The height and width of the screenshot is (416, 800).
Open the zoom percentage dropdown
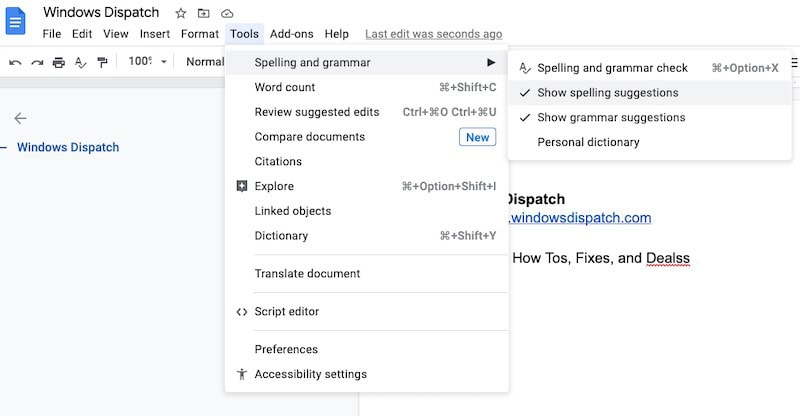click(147, 62)
